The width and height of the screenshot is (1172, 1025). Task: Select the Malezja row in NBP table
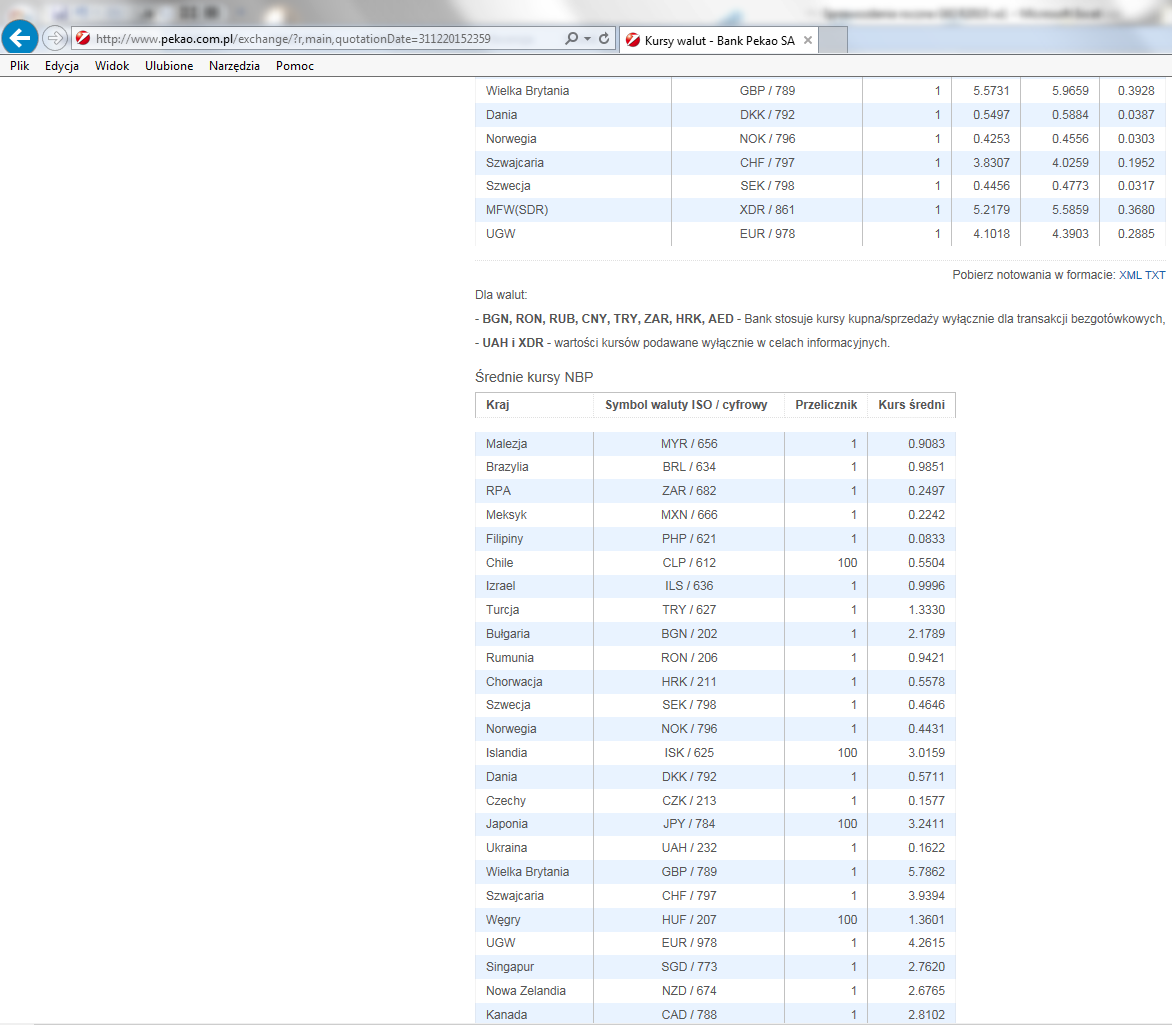(x=715, y=443)
